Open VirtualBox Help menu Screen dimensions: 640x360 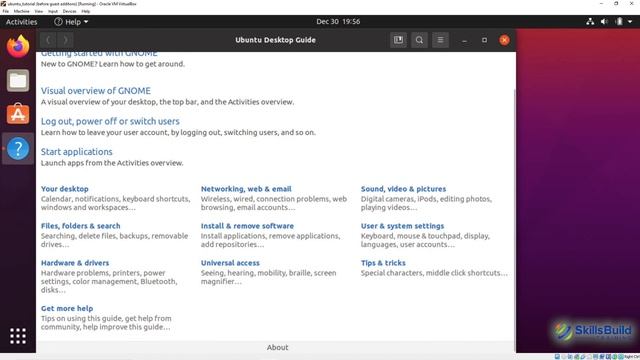(86, 11)
